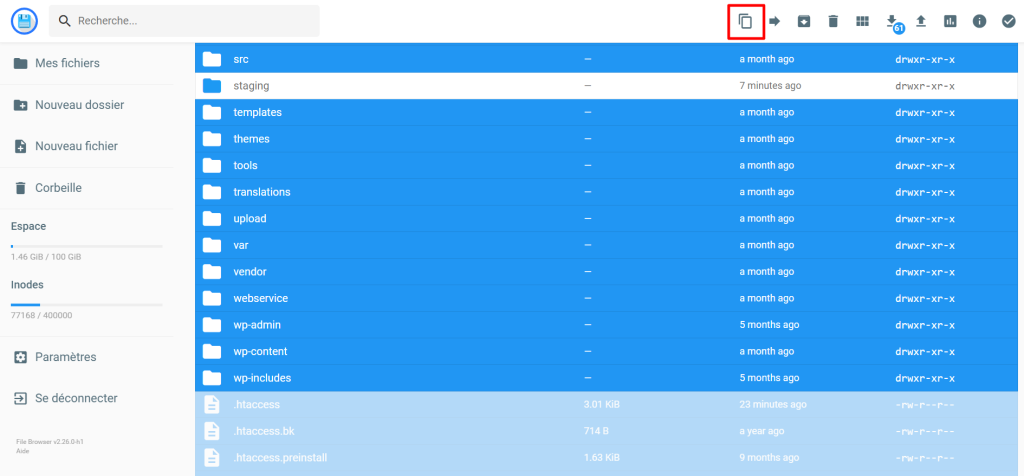Click the Aide link at bottom left
The image size is (1024, 476).
pos(22,452)
